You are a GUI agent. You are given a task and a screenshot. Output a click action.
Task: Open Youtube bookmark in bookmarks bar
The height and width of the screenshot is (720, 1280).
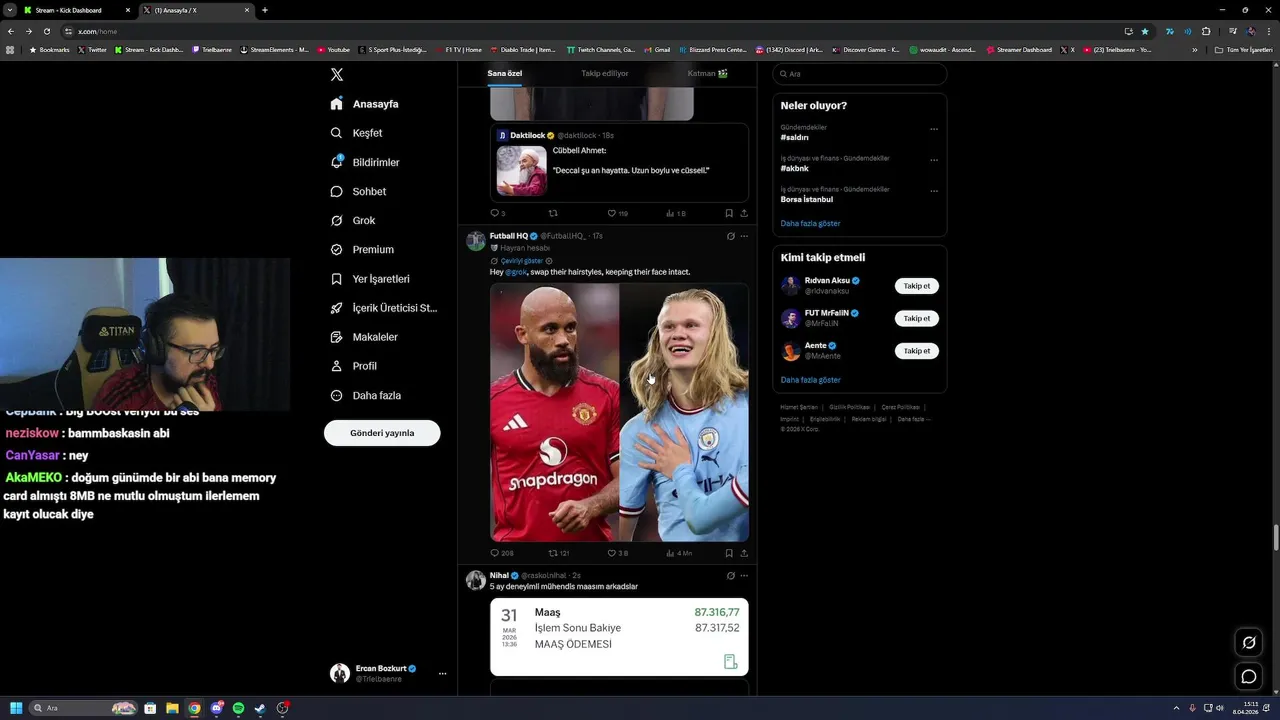pyautogui.click(x=334, y=50)
